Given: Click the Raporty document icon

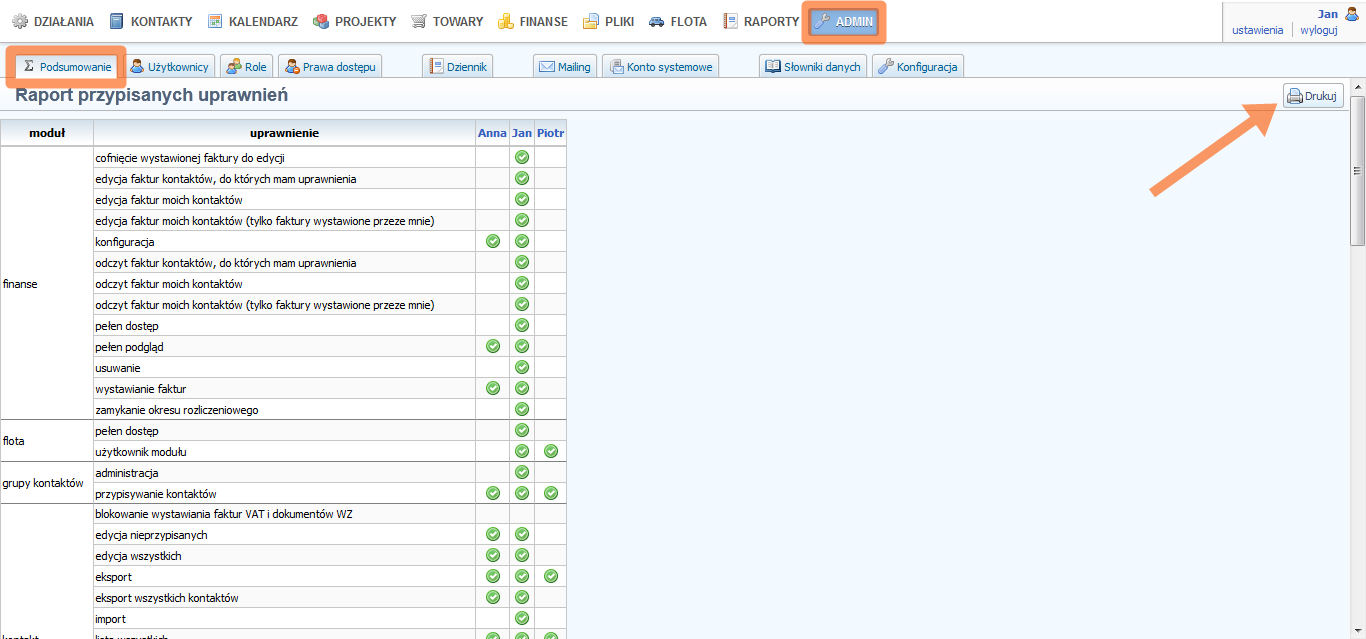Looking at the screenshot, I should pos(731,21).
